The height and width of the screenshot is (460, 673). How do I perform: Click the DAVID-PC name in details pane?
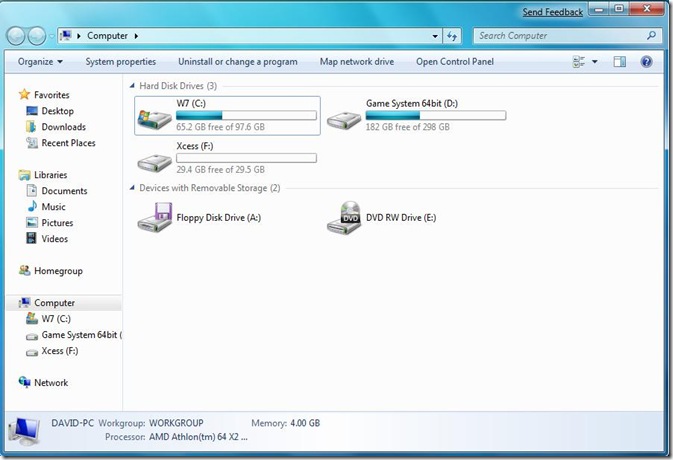tap(72, 423)
